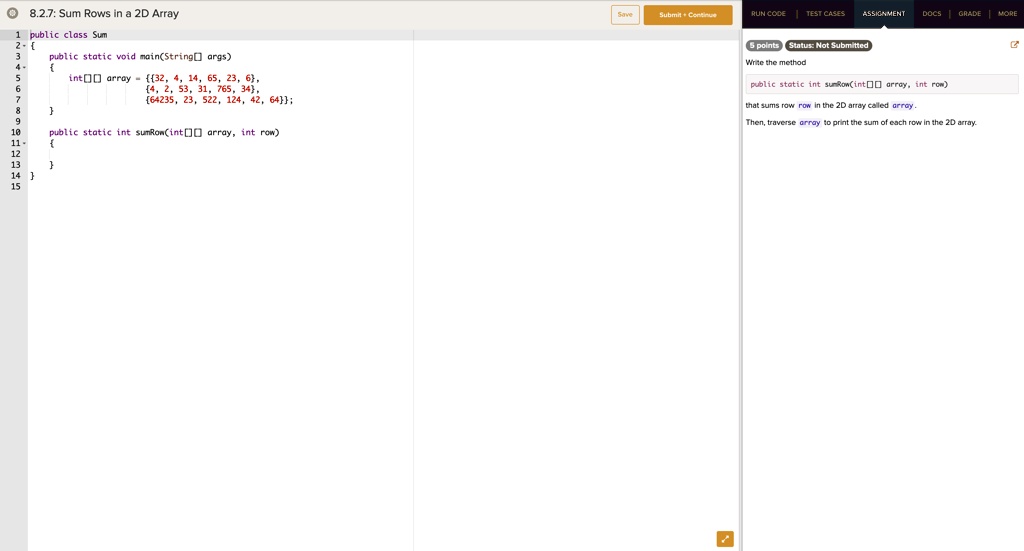Viewport: 1024px width, 551px height.
Task: Click line number 15 in the gutter
Action: point(15,186)
